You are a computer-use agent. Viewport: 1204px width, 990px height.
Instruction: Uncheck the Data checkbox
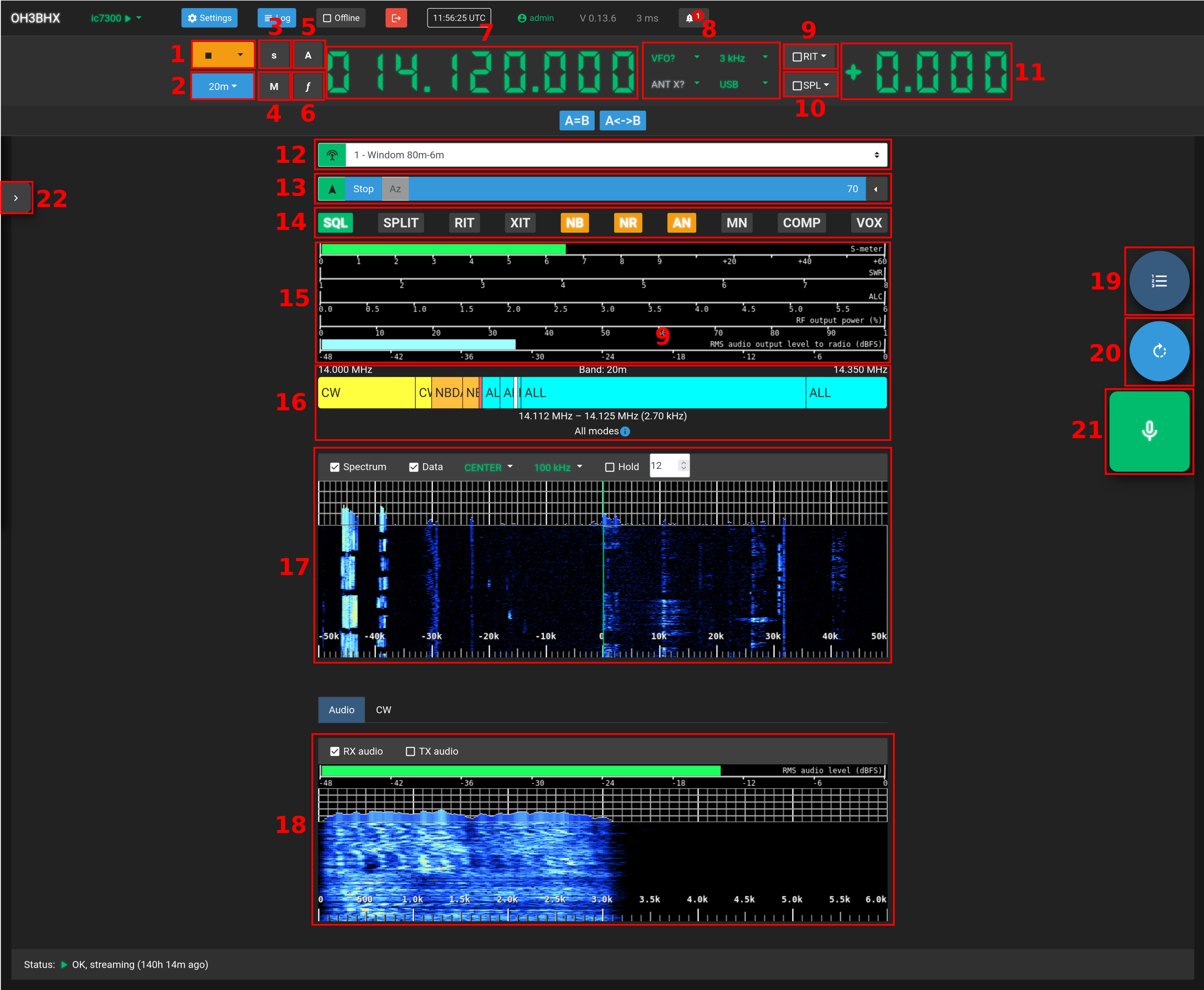click(x=414, y=467)
